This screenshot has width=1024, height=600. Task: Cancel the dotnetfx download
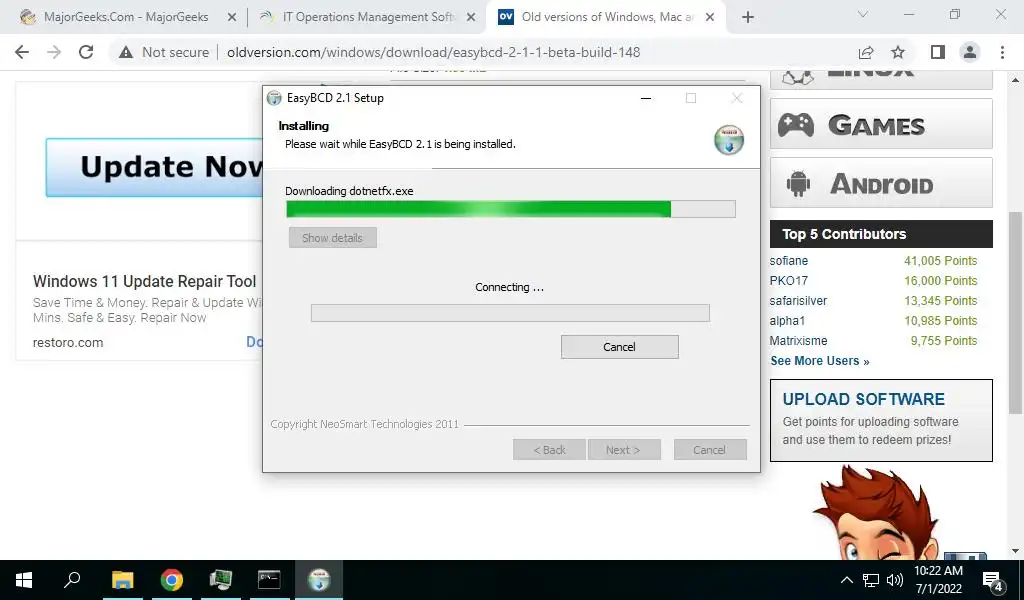(x=619, y=347)
